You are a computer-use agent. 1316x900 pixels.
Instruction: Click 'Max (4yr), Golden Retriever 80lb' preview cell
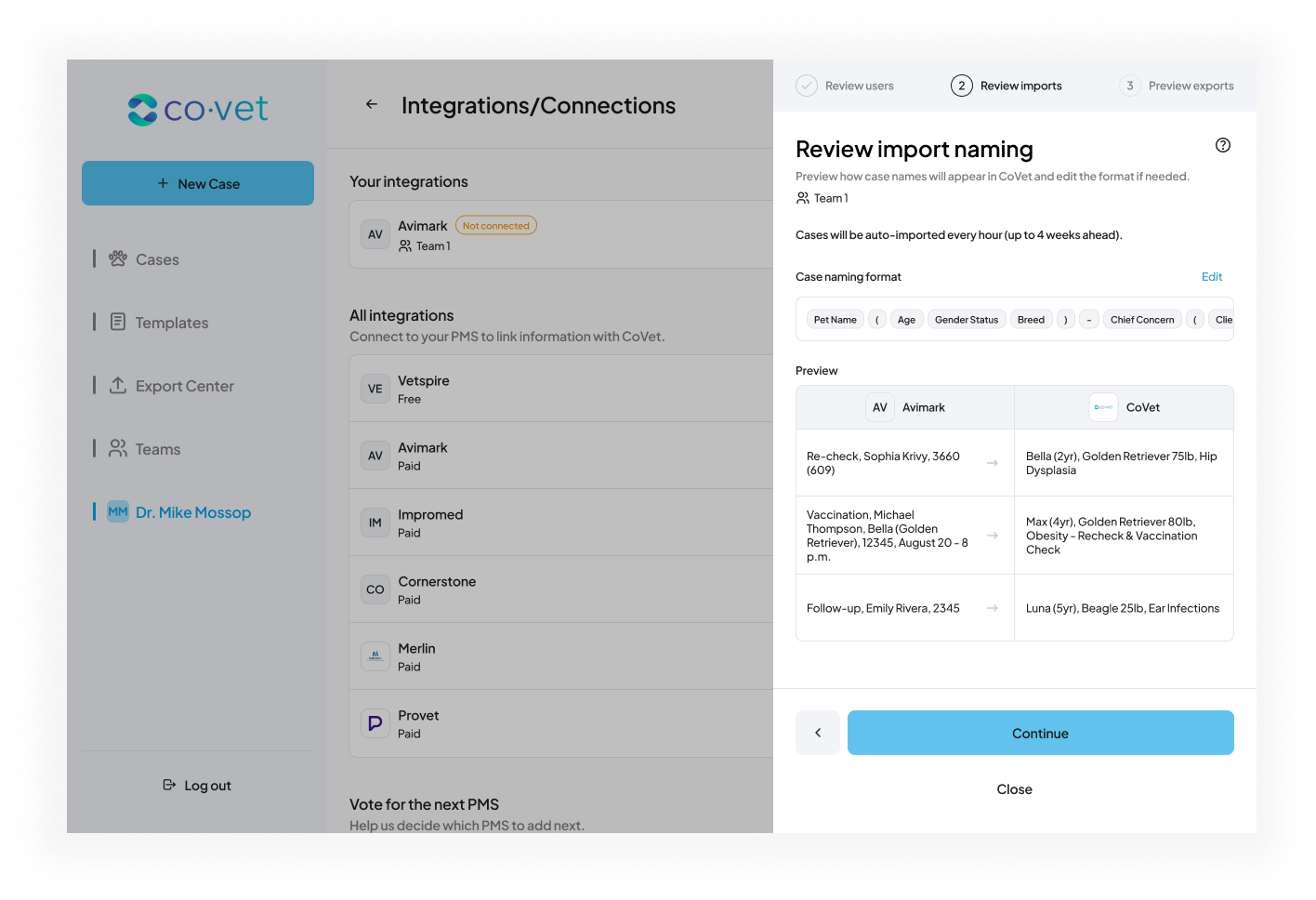[x=1124, y=536]
